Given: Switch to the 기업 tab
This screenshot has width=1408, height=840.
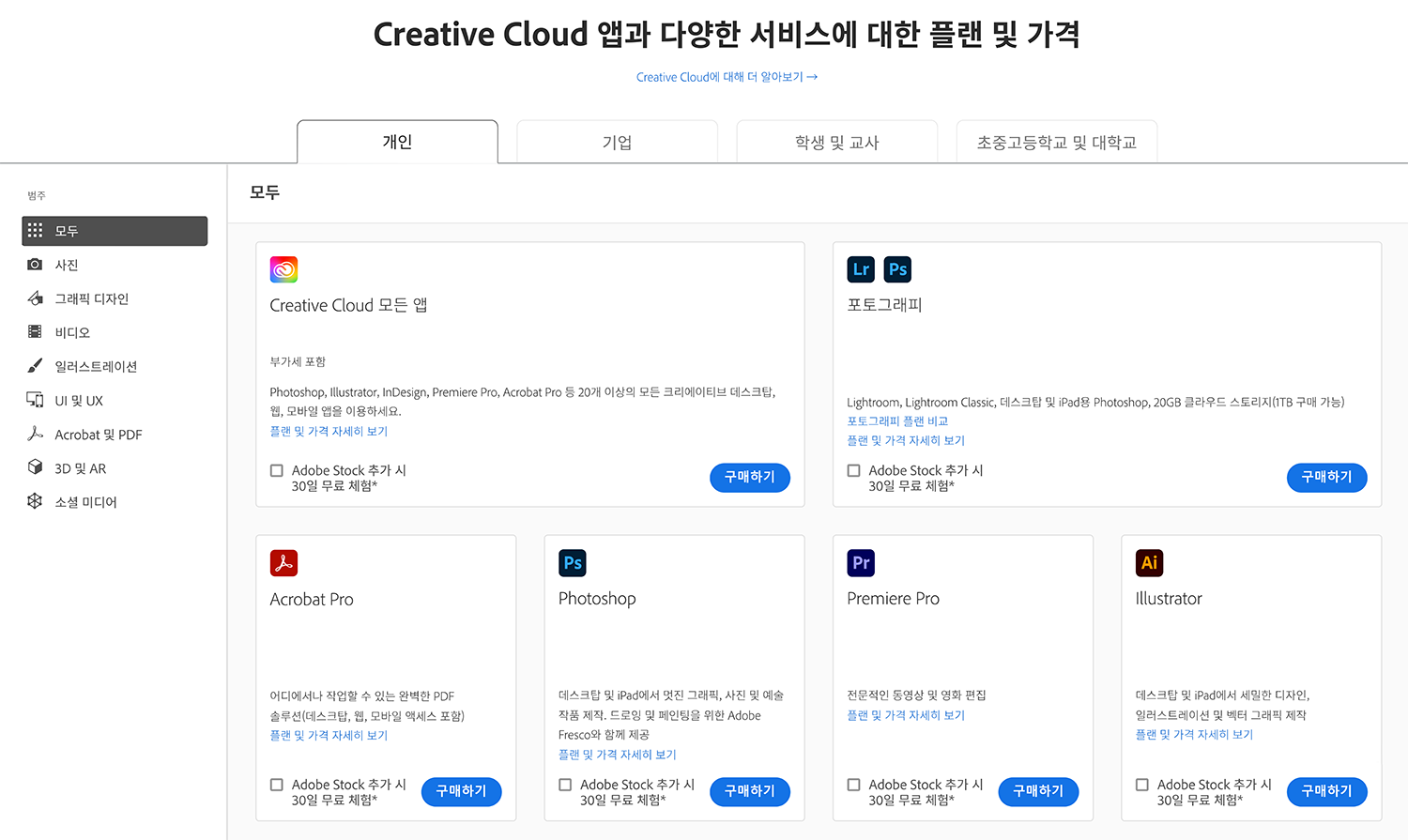Looking at the screenshot, I should click(x=617, y=143).
